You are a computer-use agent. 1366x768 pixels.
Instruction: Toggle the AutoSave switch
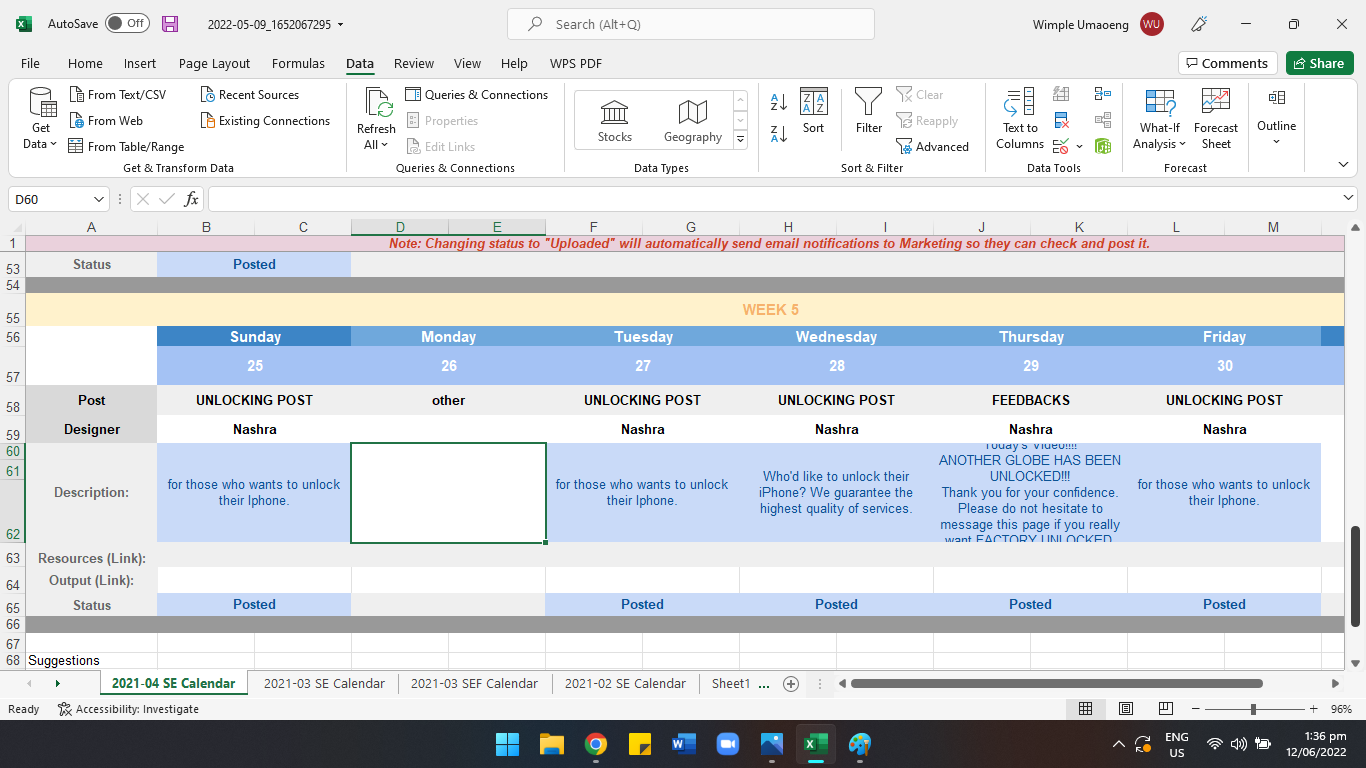click(127, 24)
